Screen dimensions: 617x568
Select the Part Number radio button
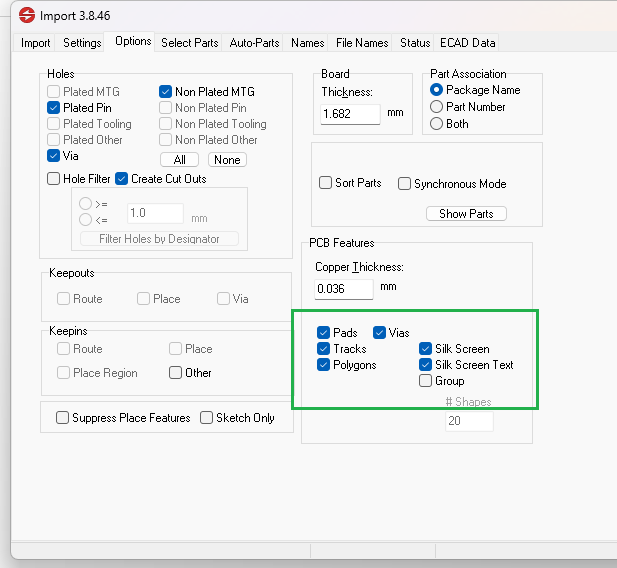[436, 107]
